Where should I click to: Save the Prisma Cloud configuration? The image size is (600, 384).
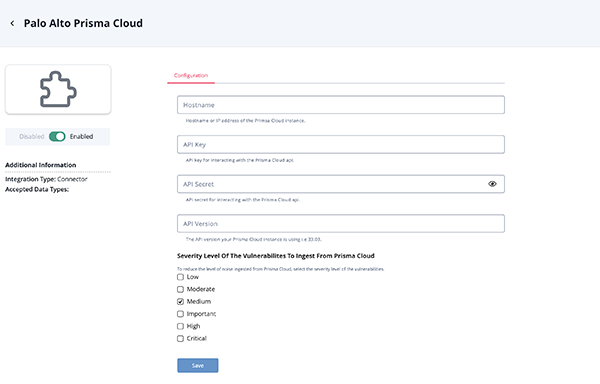pos(197,365)
